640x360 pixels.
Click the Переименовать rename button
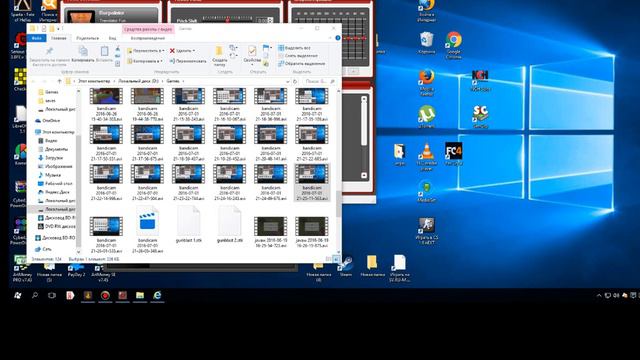click(188, 61)
